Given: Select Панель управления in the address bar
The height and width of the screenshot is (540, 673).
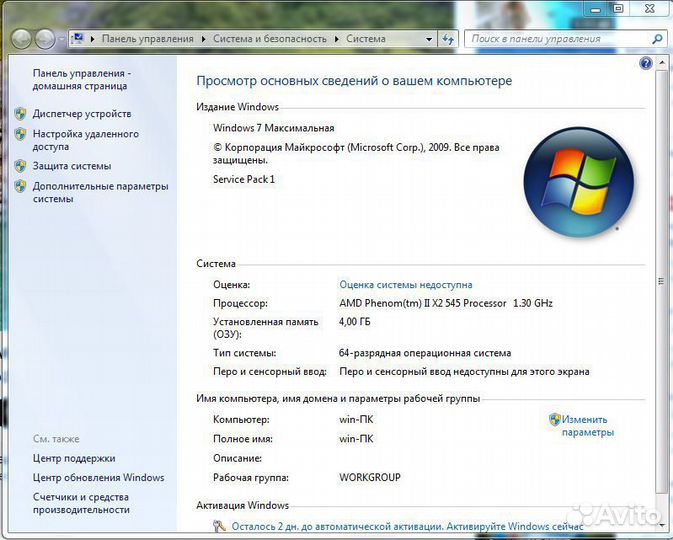Looking at the screenshot, I should [147, 39].
